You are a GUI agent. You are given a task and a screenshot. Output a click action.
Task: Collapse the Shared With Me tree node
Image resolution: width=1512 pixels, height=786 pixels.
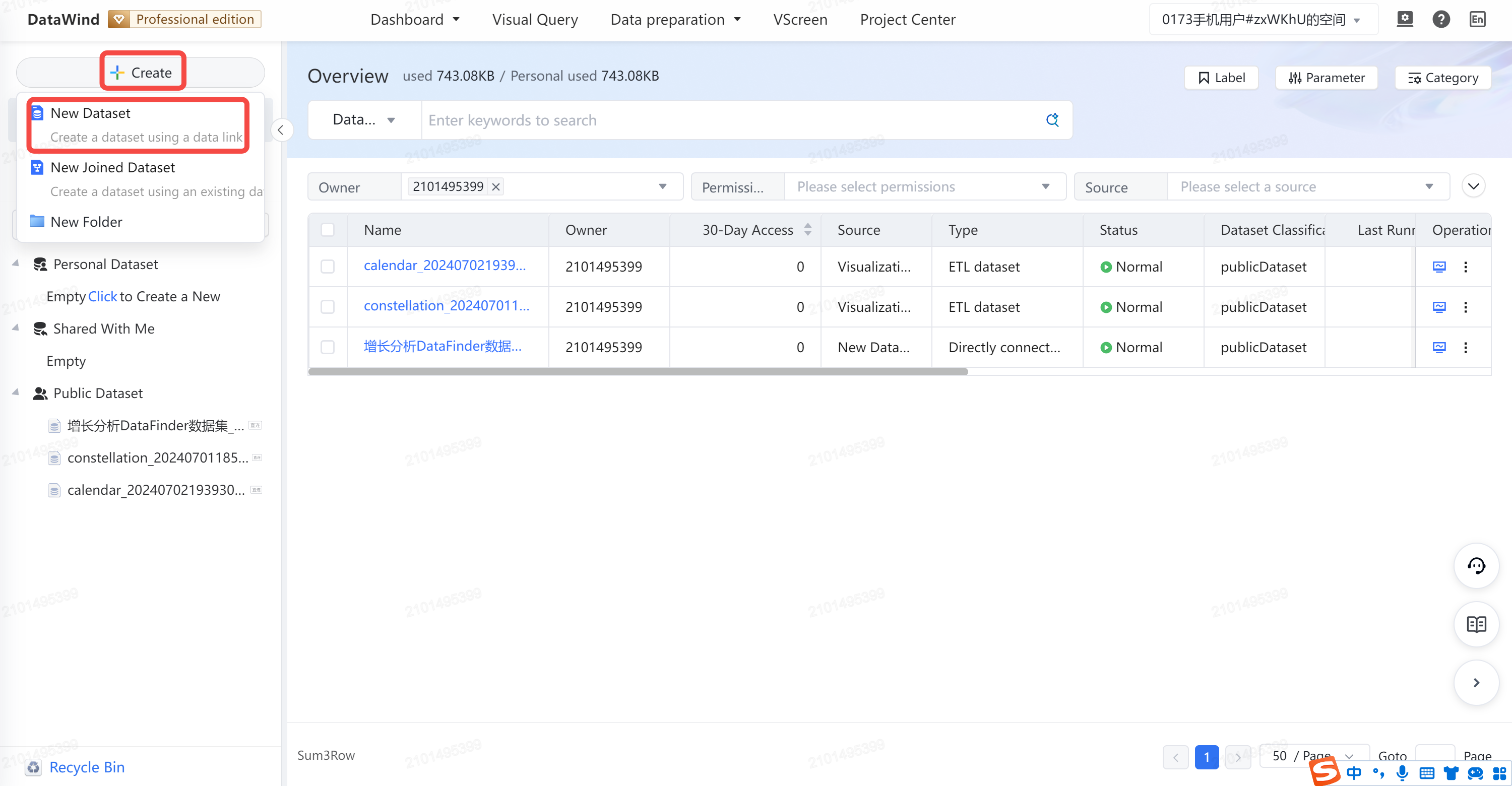tap(16, 329)
